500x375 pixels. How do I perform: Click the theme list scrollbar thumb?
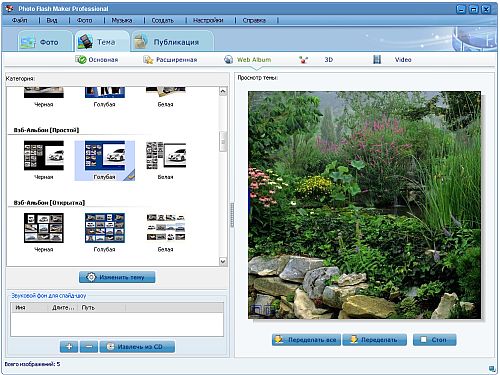(223, 142)
